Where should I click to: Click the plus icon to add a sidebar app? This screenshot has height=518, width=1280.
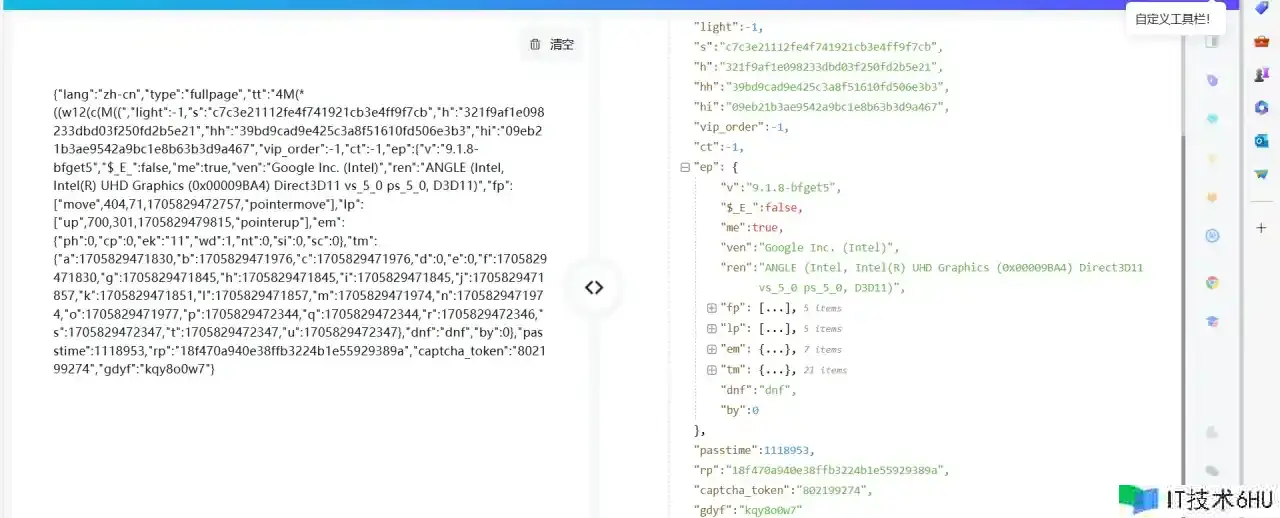tap(1261, 228)
